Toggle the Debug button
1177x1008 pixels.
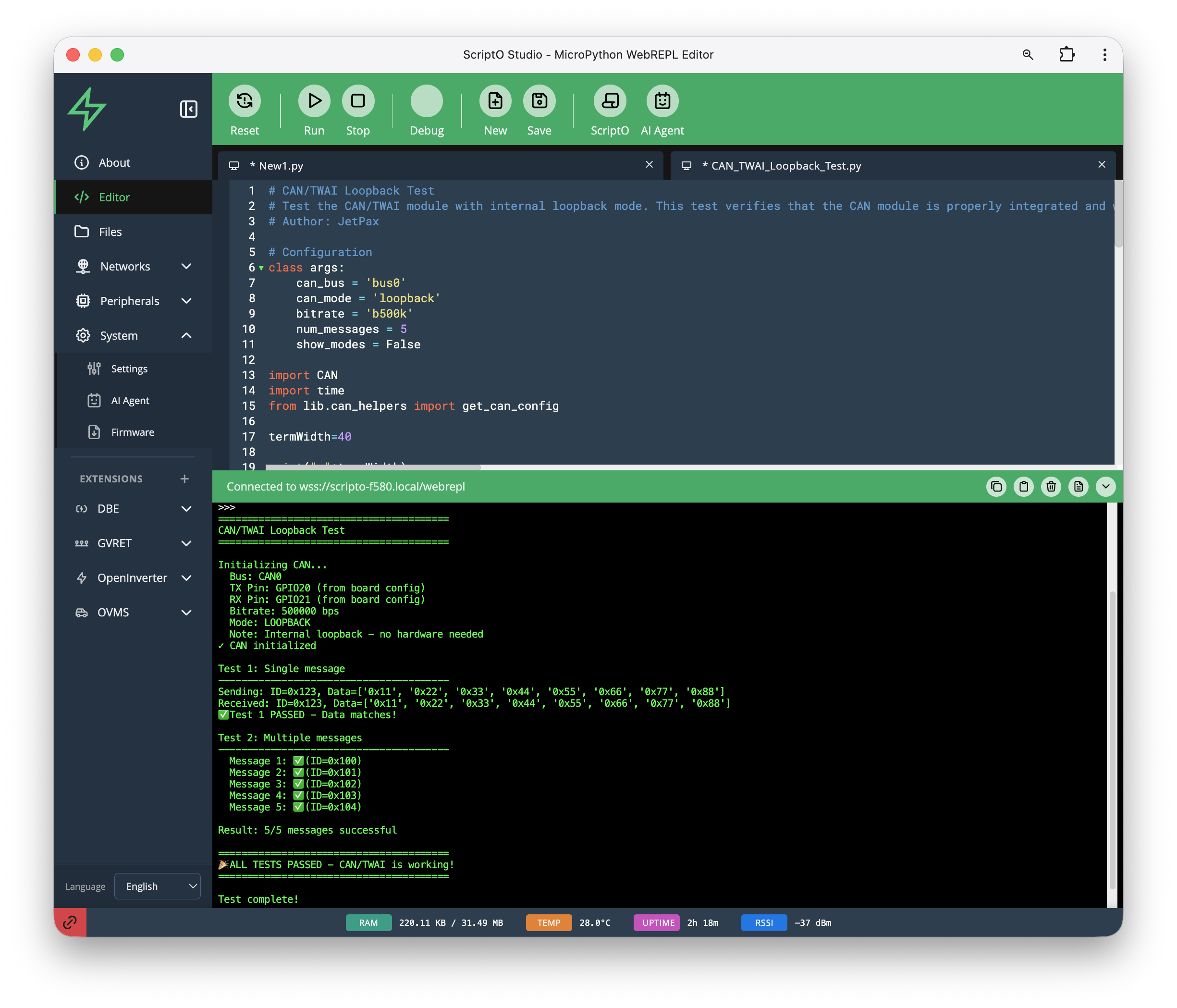[426, 101]
